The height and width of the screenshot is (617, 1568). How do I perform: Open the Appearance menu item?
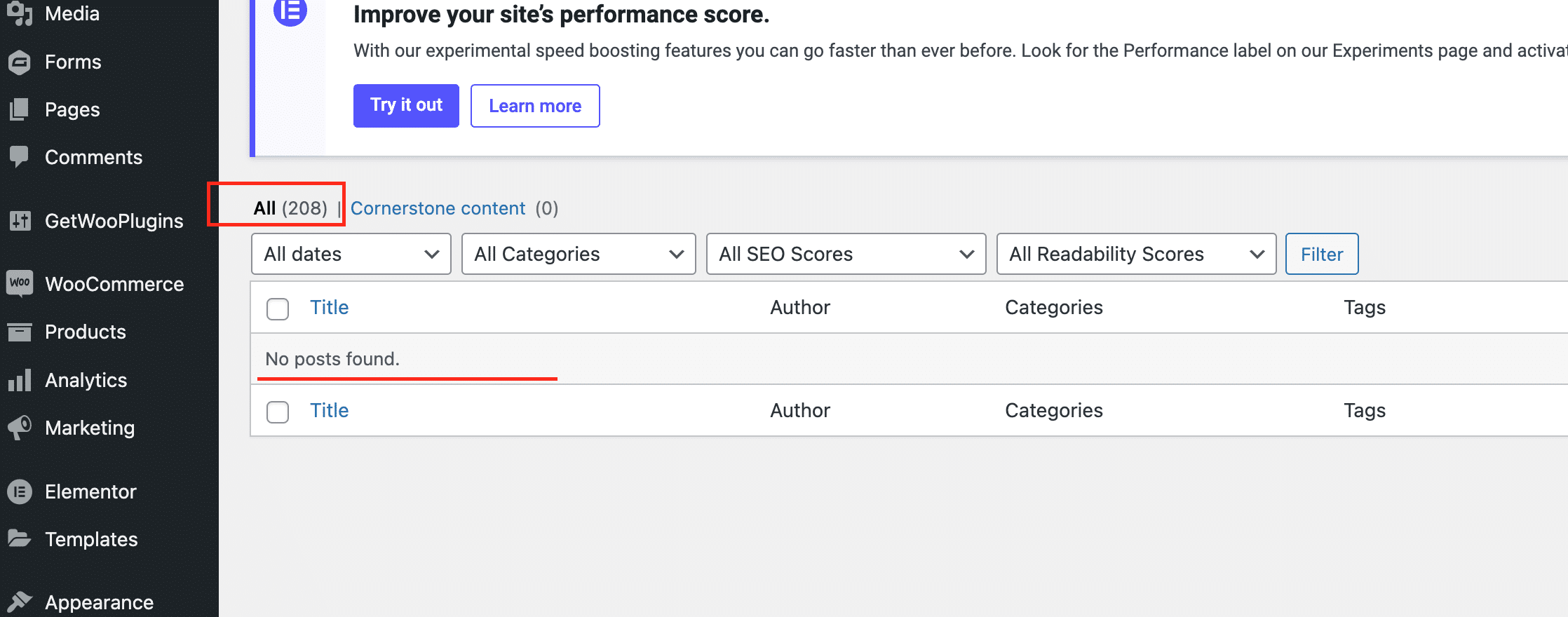(x=99, y=602)
